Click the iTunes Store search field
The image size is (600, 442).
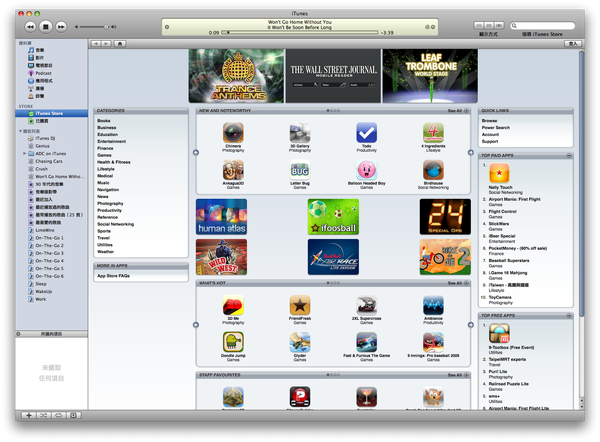click(x=543, y=26)
